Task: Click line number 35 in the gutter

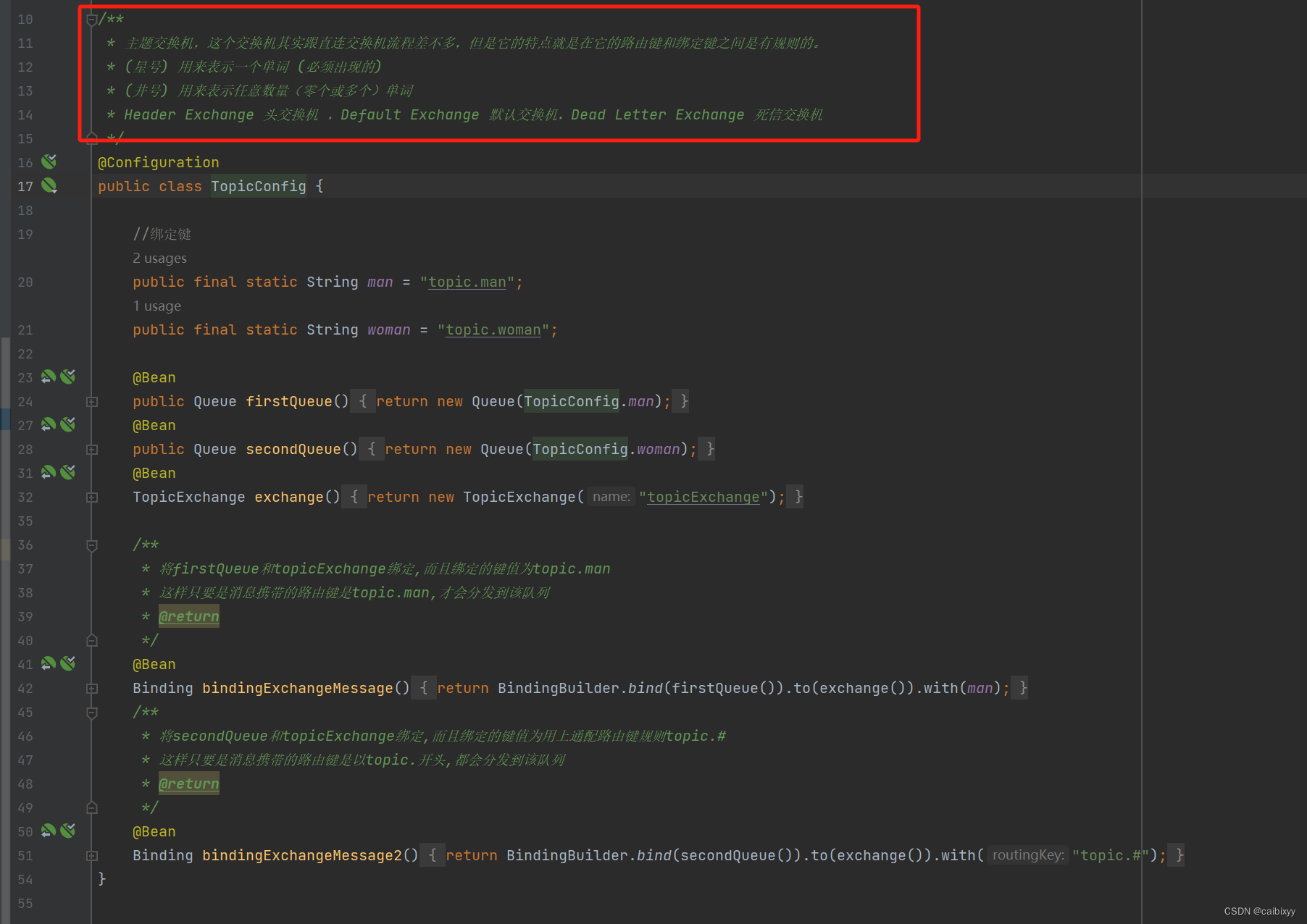Action: [25, 521]
